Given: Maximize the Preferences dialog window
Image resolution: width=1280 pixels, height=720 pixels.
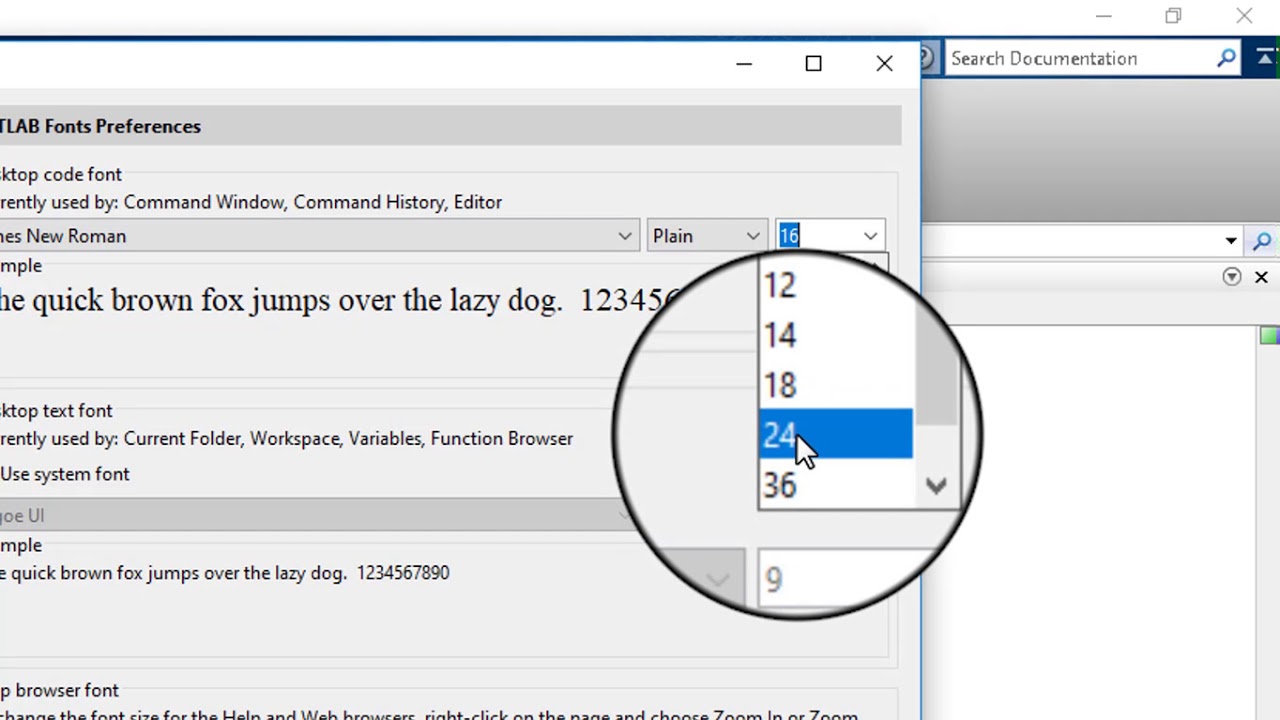Looking at the screenshot, I should (x=814, y=64).
